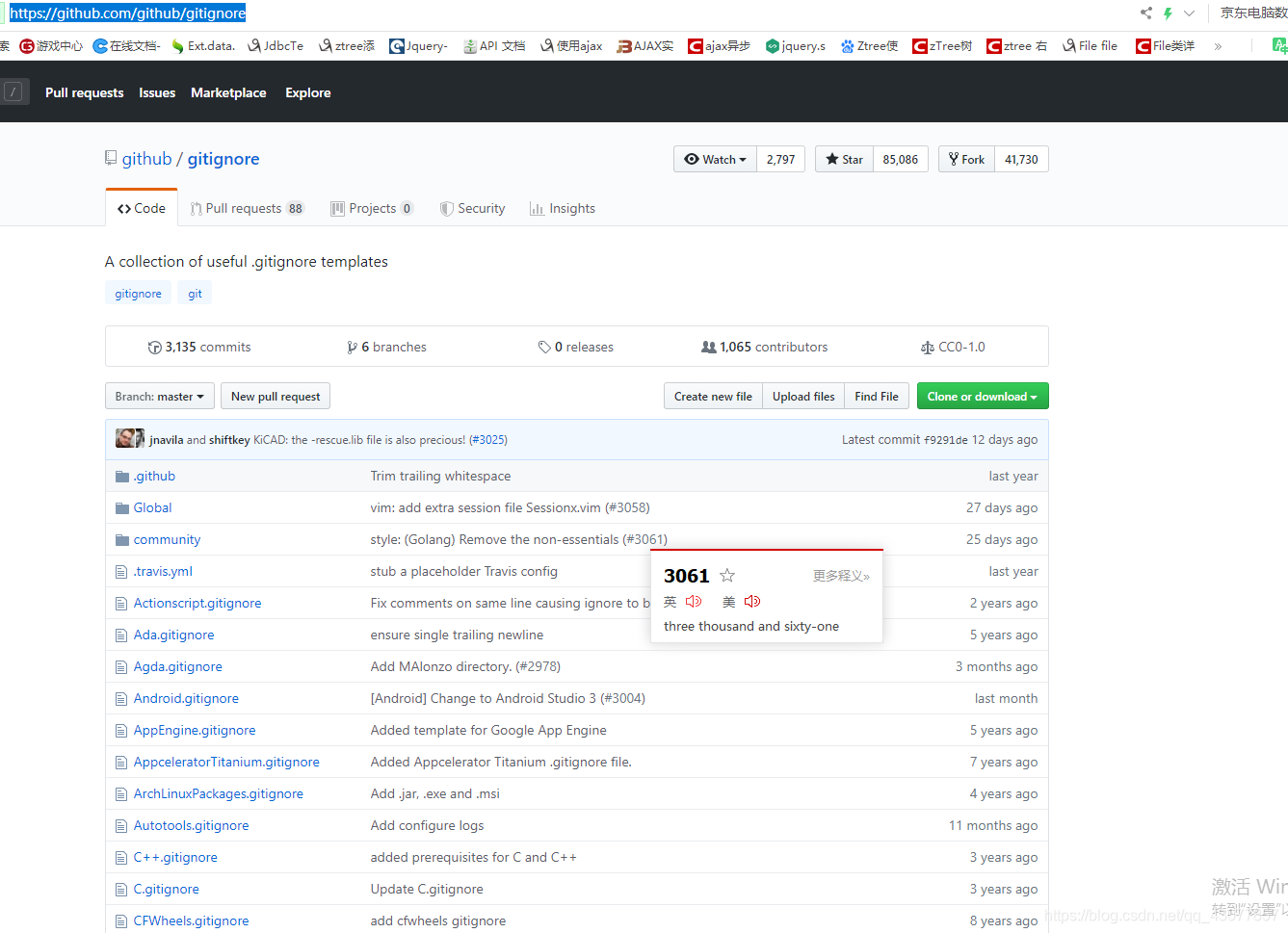This screenshot has height=933, width=1288.
Task: Switch to the Projects tab
Action: coord(372,208)
